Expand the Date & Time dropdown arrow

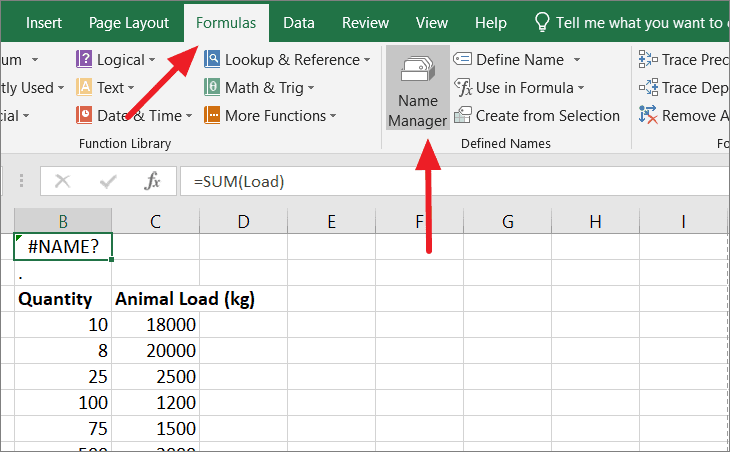click(189, 116)
